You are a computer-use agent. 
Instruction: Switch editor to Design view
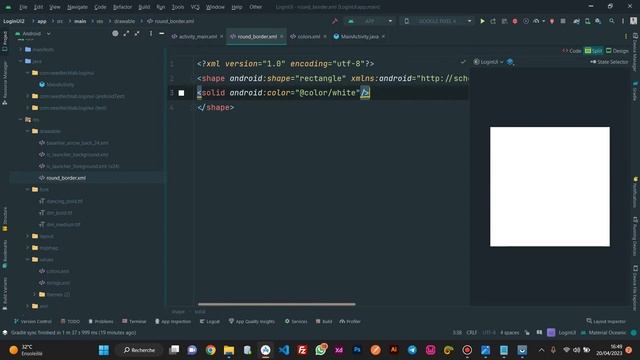point(617,51)
